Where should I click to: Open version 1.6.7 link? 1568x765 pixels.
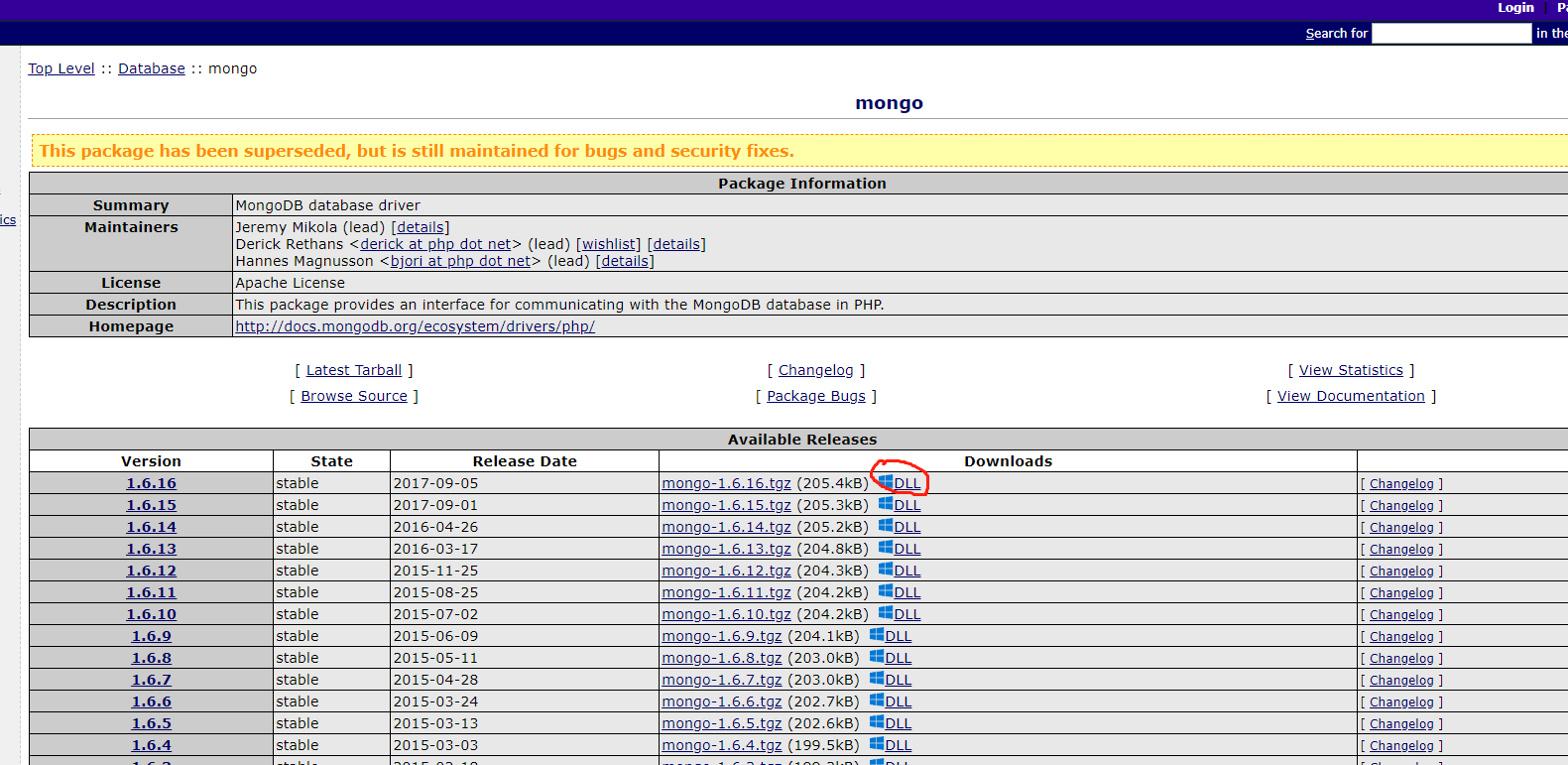click(x=151, y=680)
